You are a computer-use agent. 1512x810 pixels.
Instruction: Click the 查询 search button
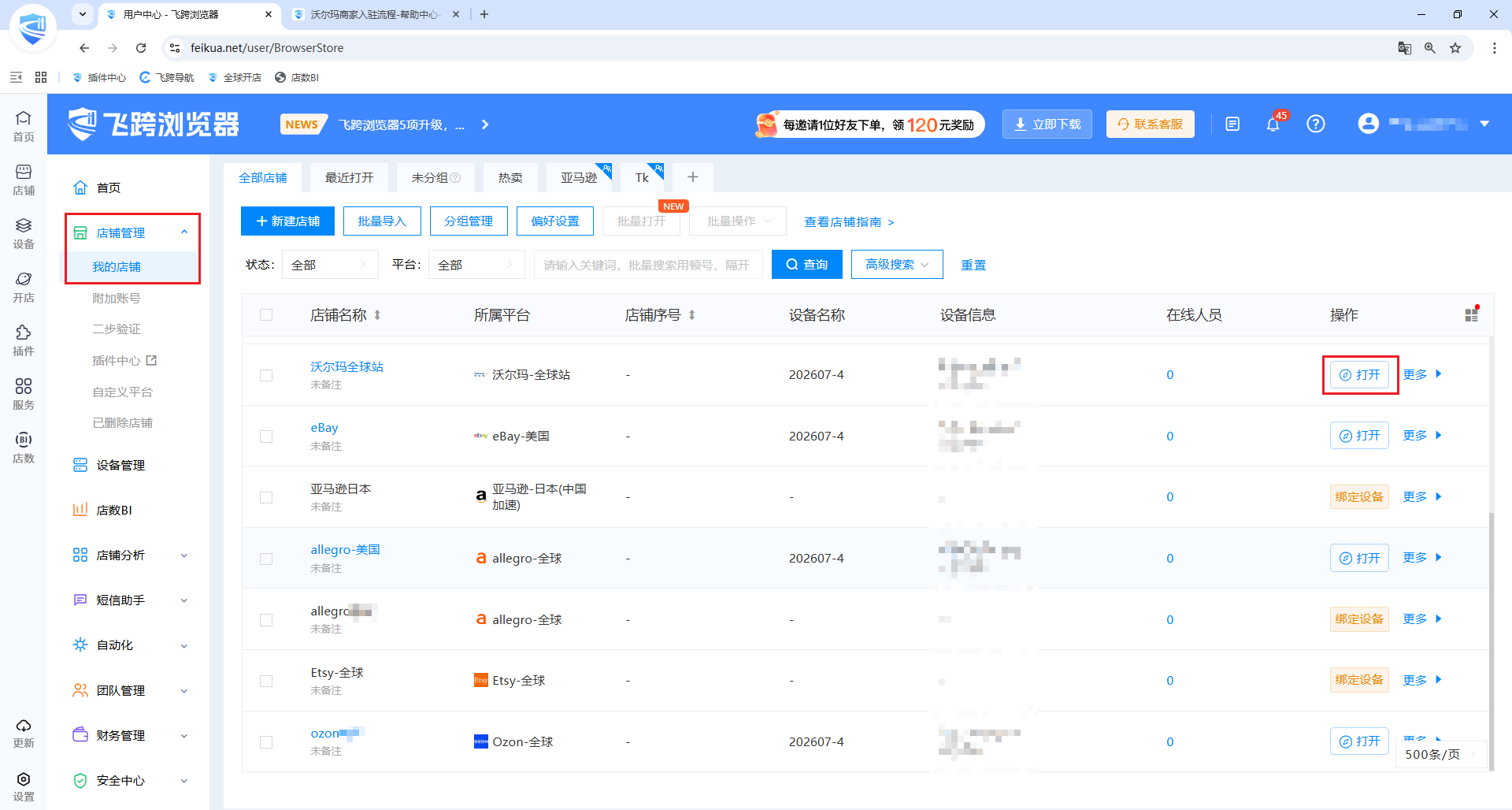point(807,265)
